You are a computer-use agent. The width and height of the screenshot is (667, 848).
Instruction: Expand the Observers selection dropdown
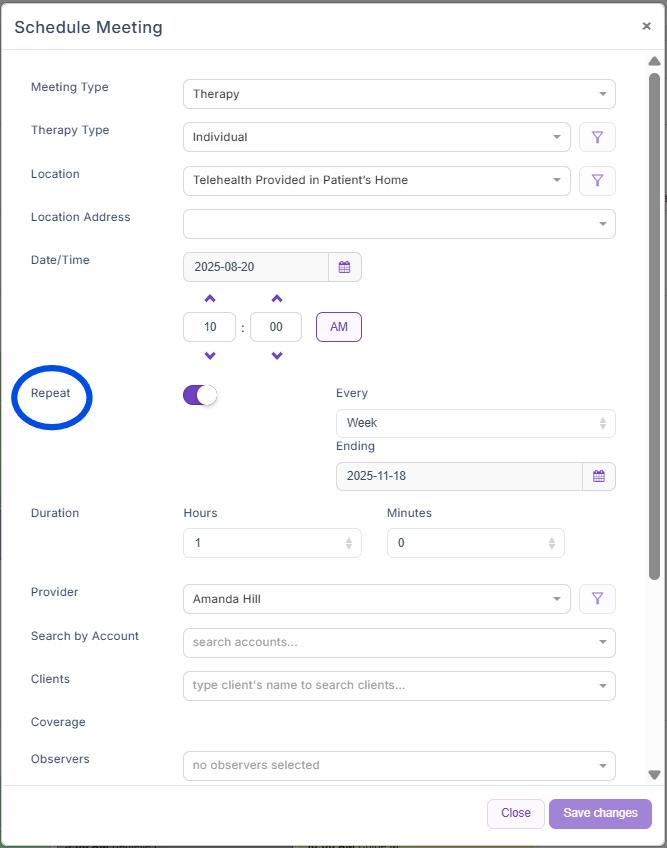[399, 765]
